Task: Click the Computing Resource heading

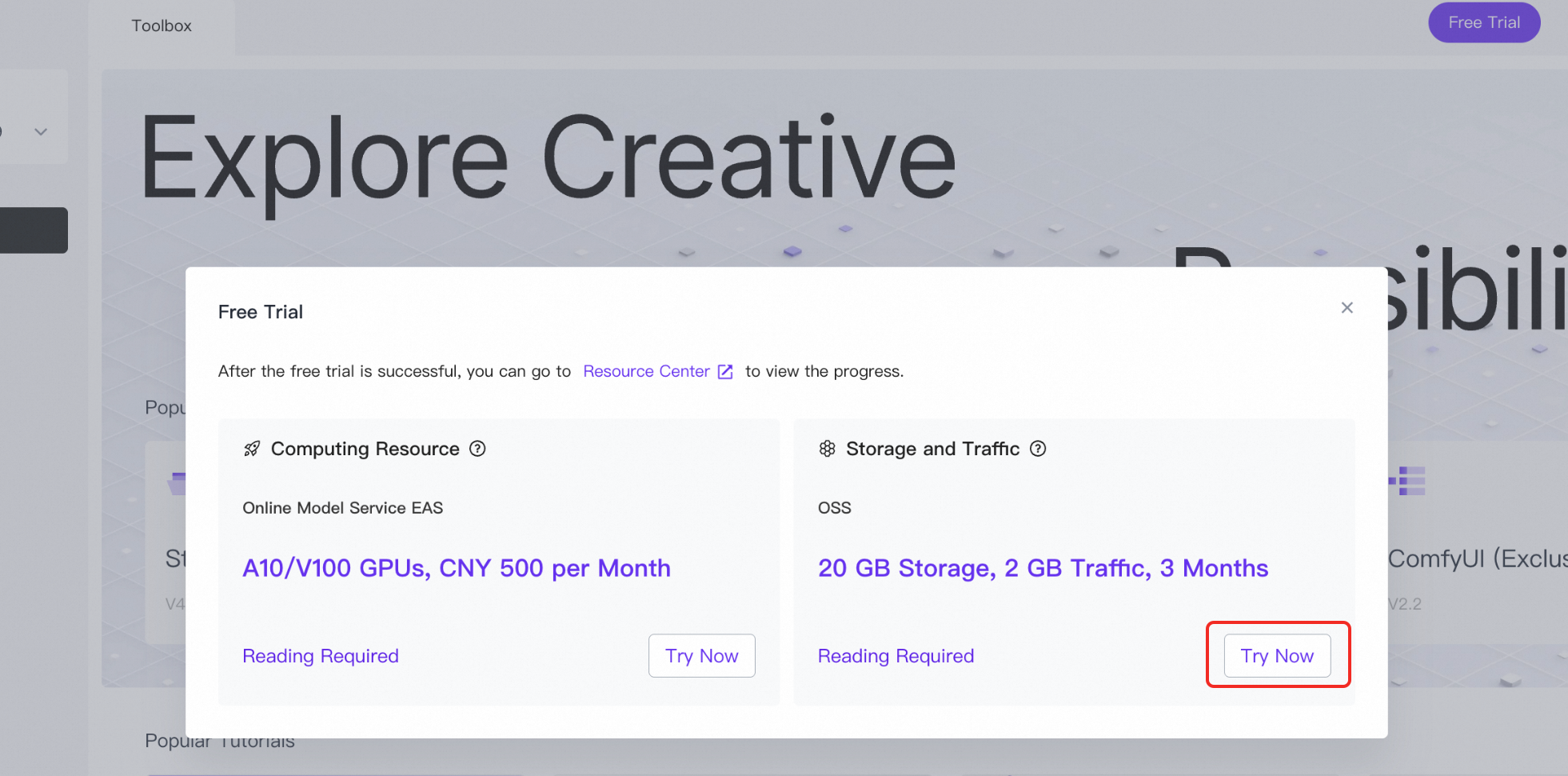Action: [365, 449]
